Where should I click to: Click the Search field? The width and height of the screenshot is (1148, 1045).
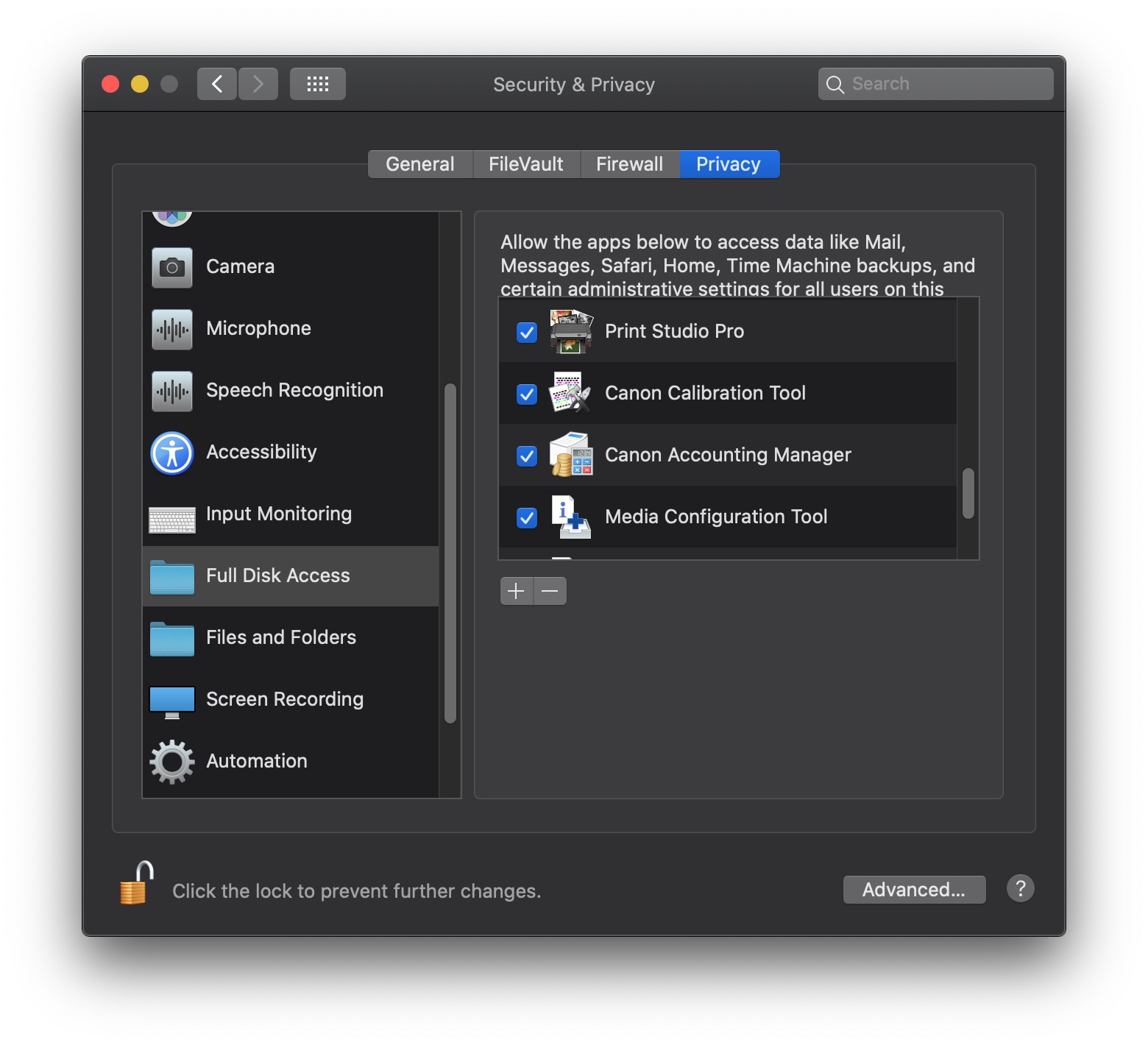tap(935, 83)
